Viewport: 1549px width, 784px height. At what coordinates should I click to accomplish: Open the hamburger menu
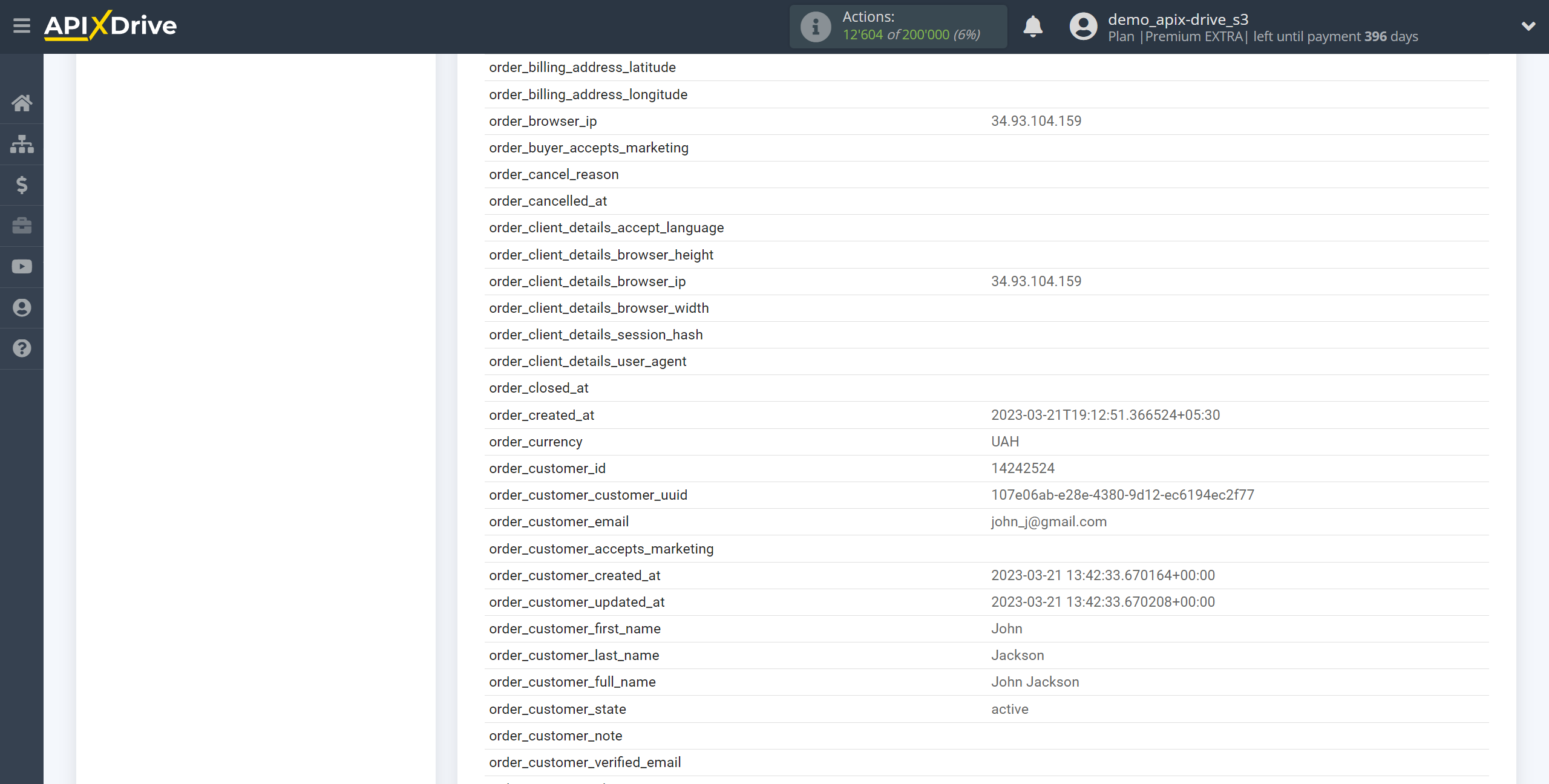coord(22,26)
